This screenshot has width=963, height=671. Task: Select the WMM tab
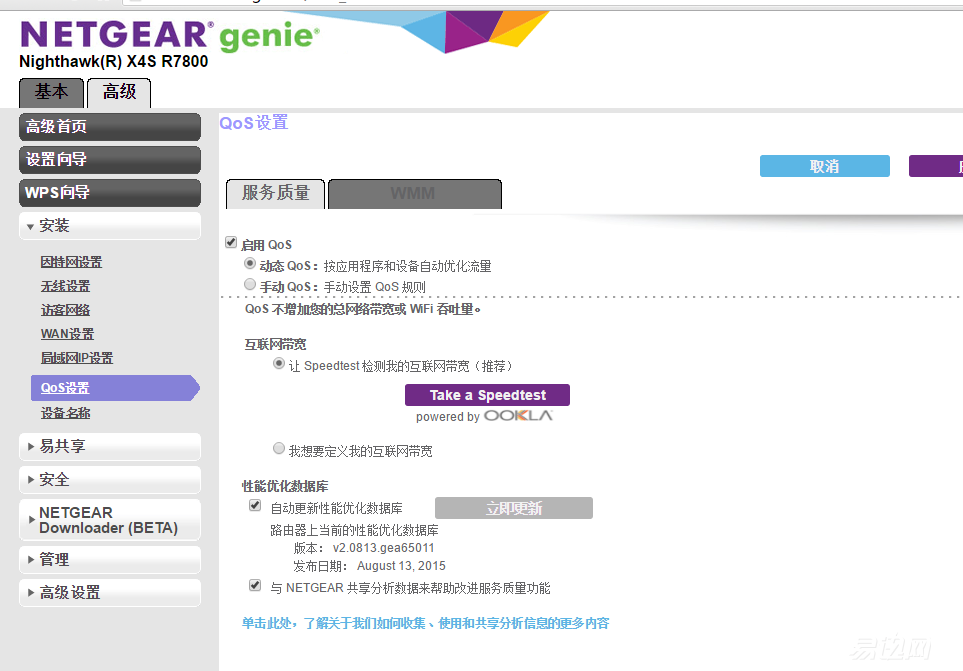[x=415, y=194]
